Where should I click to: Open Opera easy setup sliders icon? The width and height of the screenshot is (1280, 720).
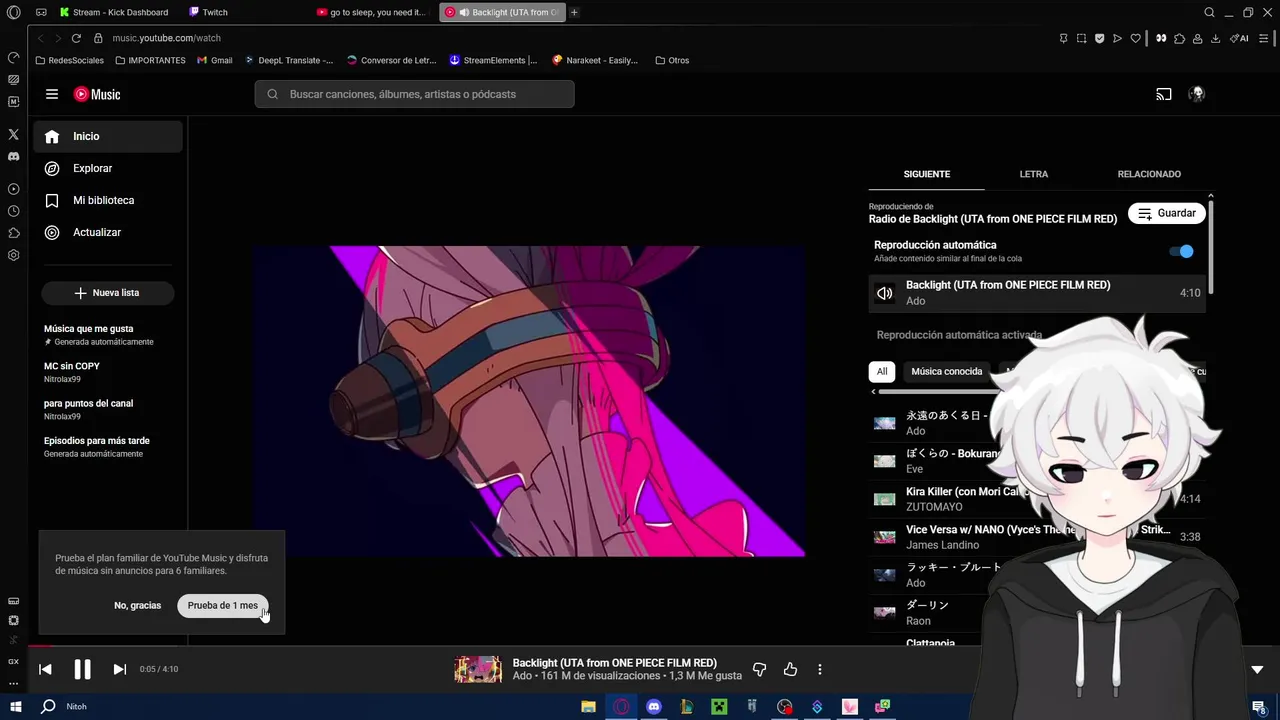(x=1265, y=38)
